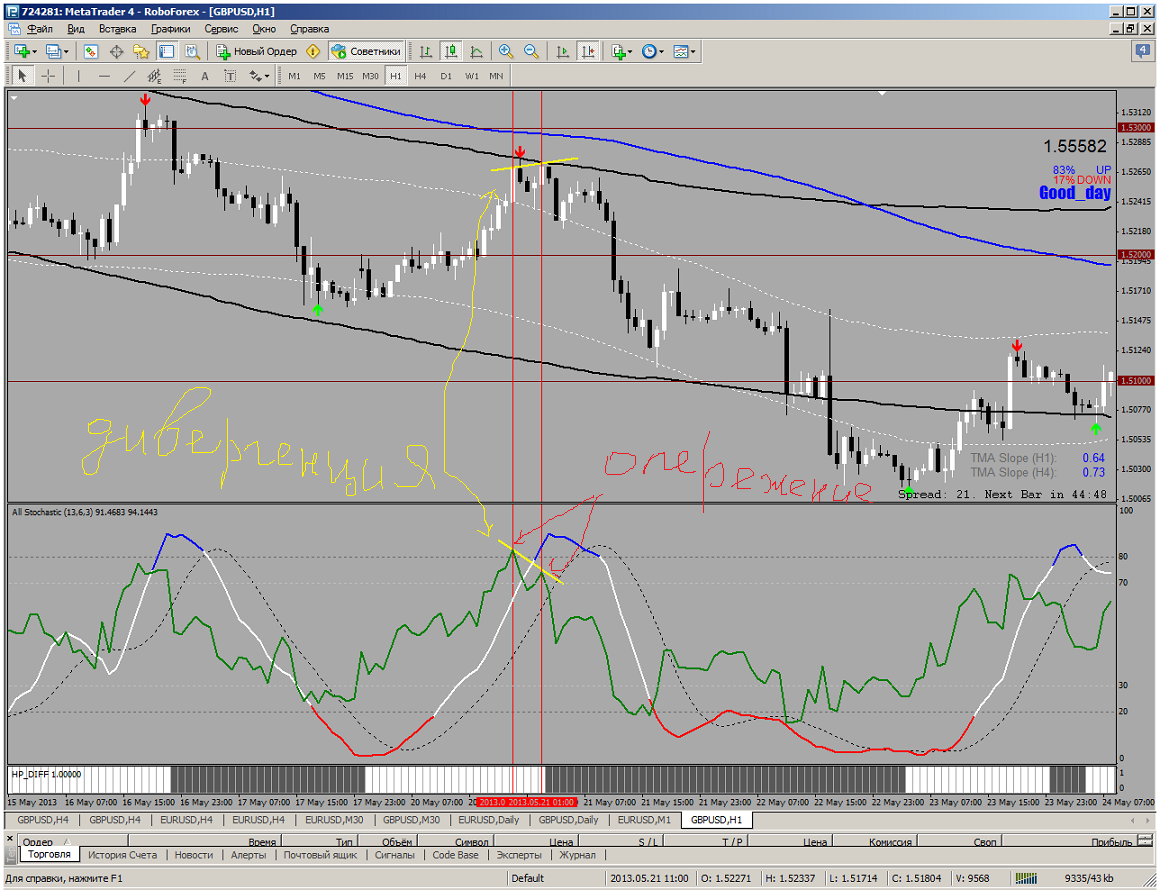Toggle the Советники auto-trading button
Screen dimensions: 1160x890
click(366, 51)
